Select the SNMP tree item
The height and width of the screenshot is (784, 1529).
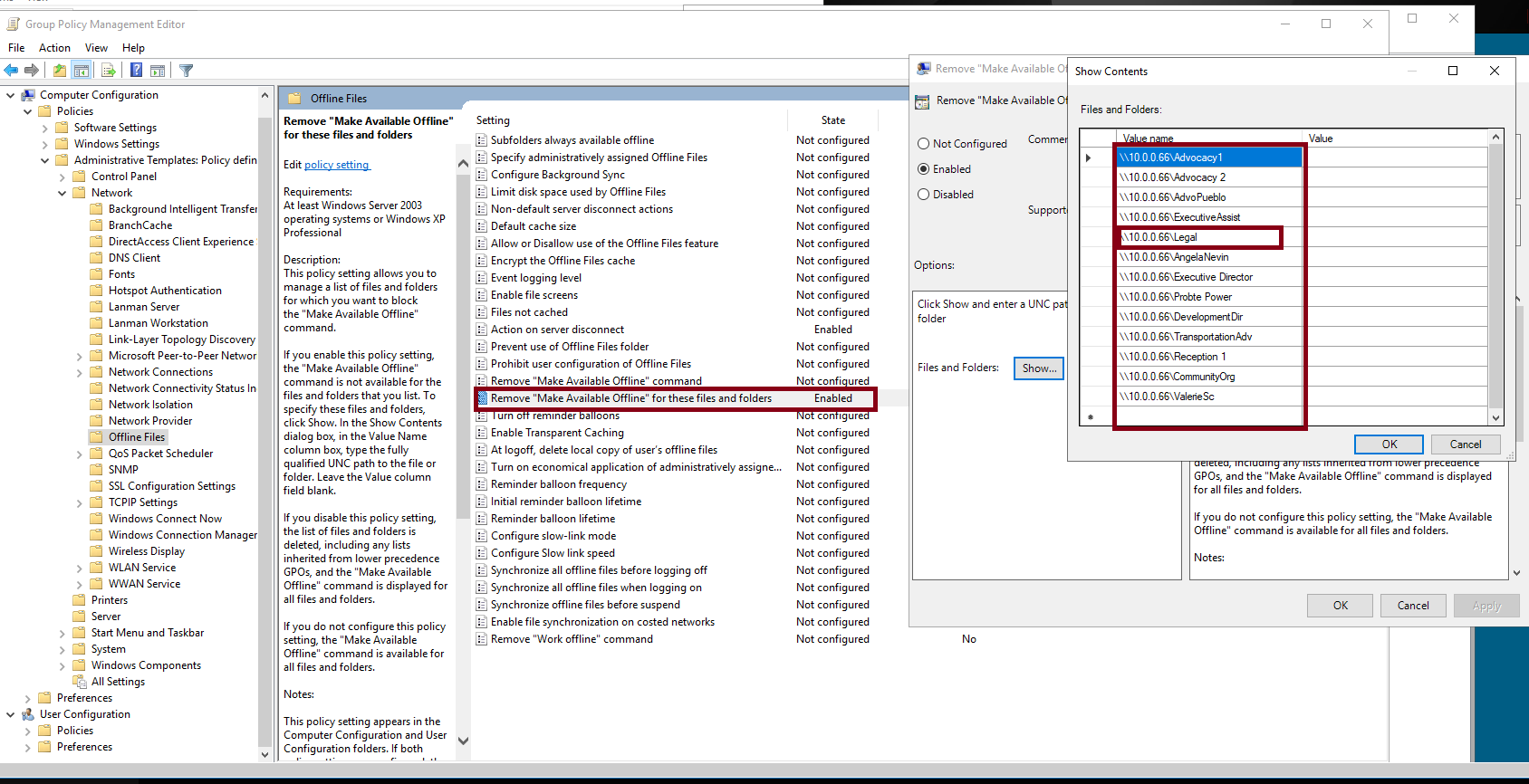[123, 470]
